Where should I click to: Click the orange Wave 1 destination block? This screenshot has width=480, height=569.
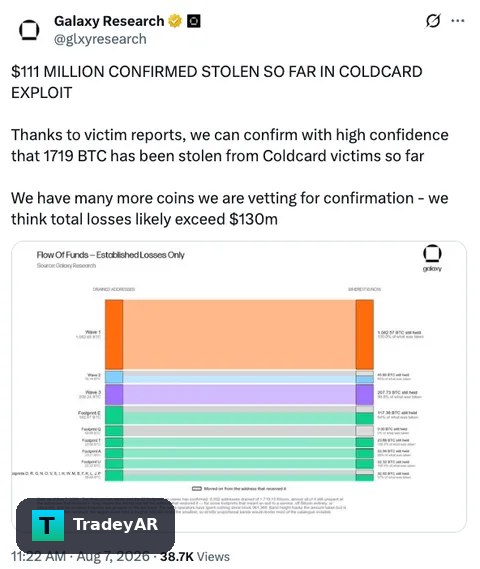pyautogui.click(x=364, y=335)
